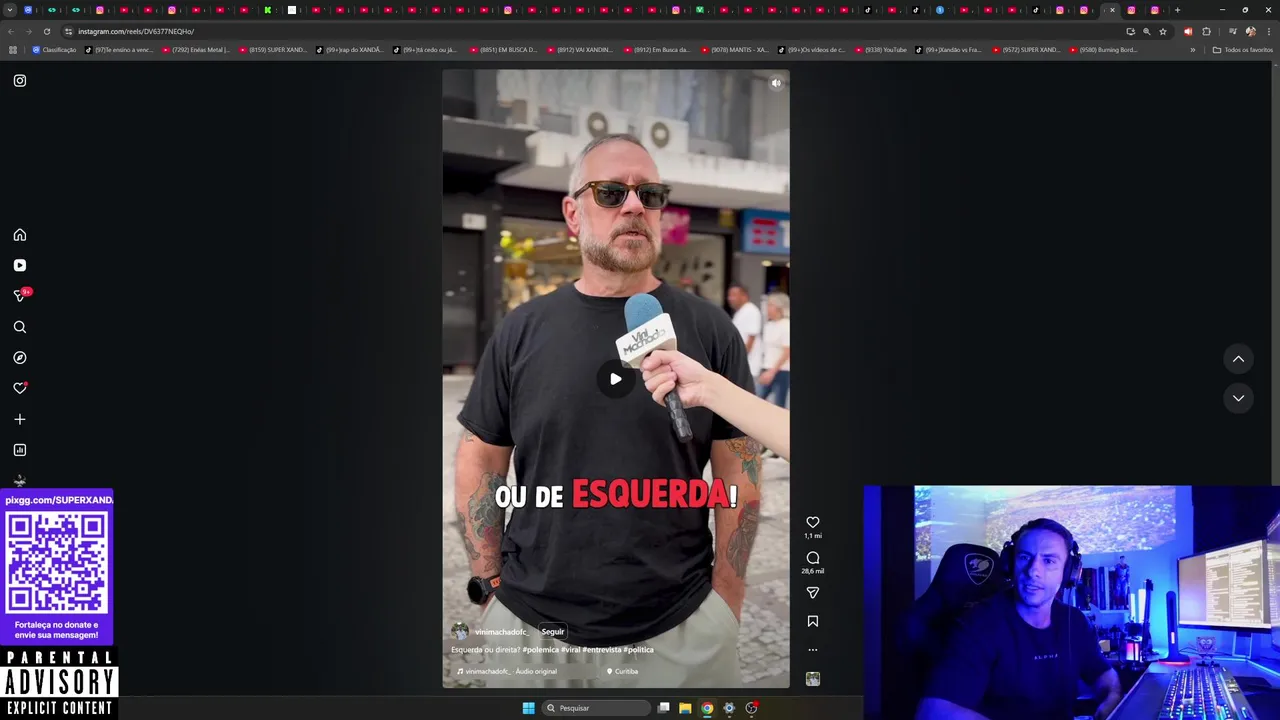Share the reel with paper plane icon
1280x720 pixels.
(813, 593)
